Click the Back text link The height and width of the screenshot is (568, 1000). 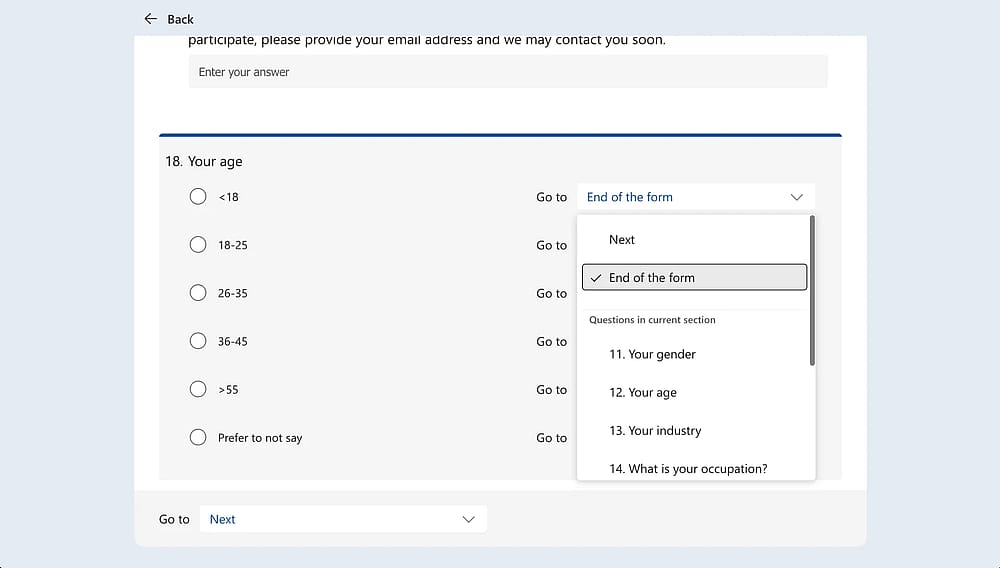[x=180, y=19]
